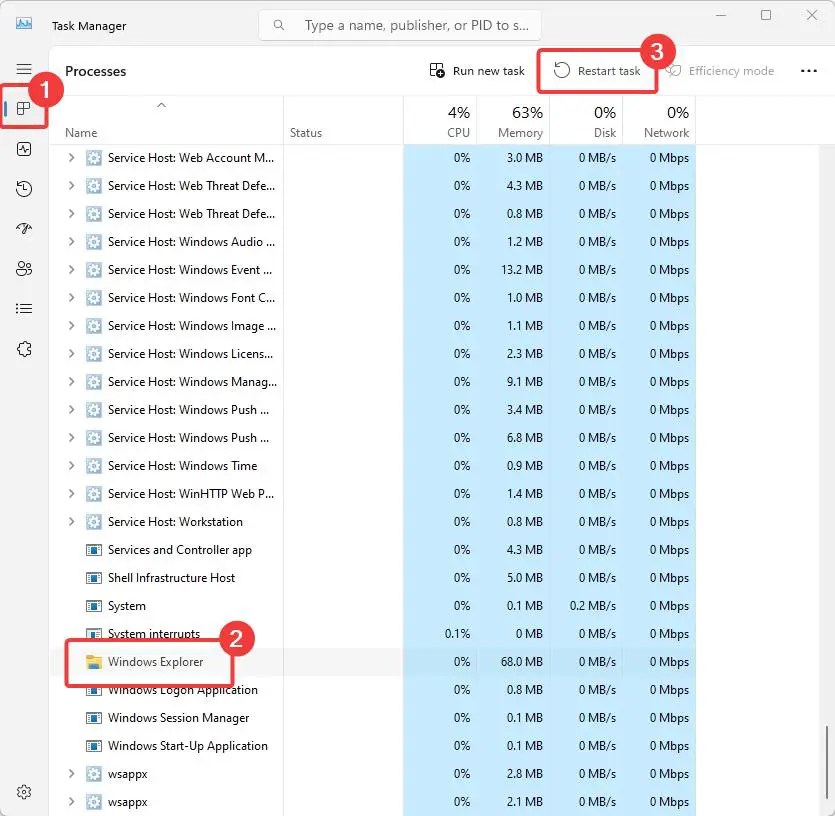Click the Efficiency mode button
Viewport: 835px width, 816px height.
tap(721, 71)
